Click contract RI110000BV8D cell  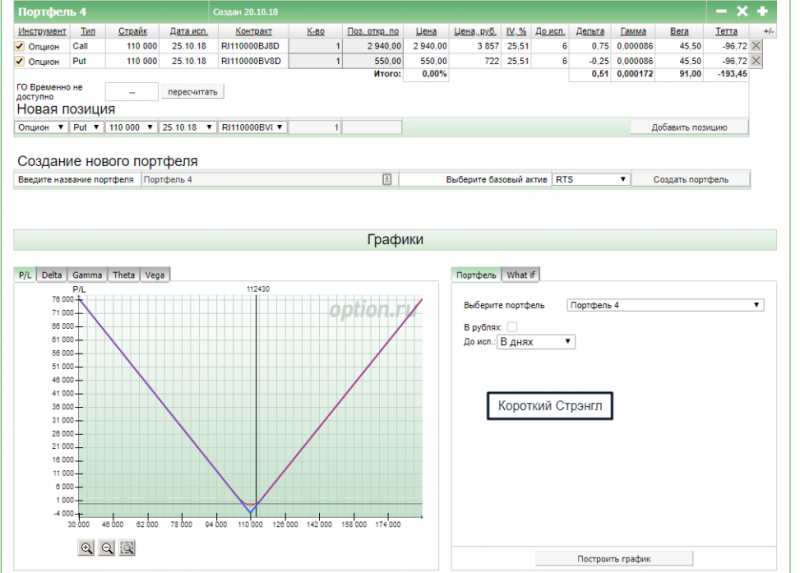pos(253,61)
